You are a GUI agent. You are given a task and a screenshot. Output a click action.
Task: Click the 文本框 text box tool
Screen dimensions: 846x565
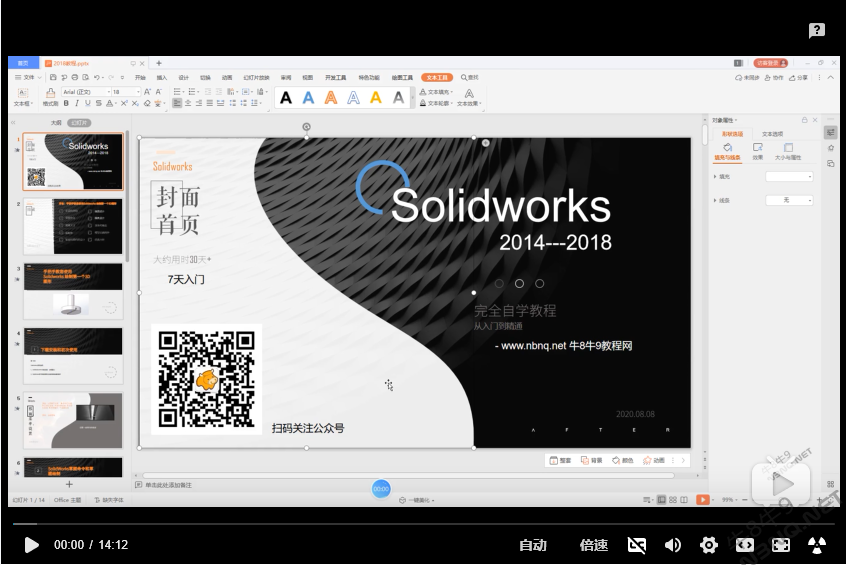click(23, 97)
